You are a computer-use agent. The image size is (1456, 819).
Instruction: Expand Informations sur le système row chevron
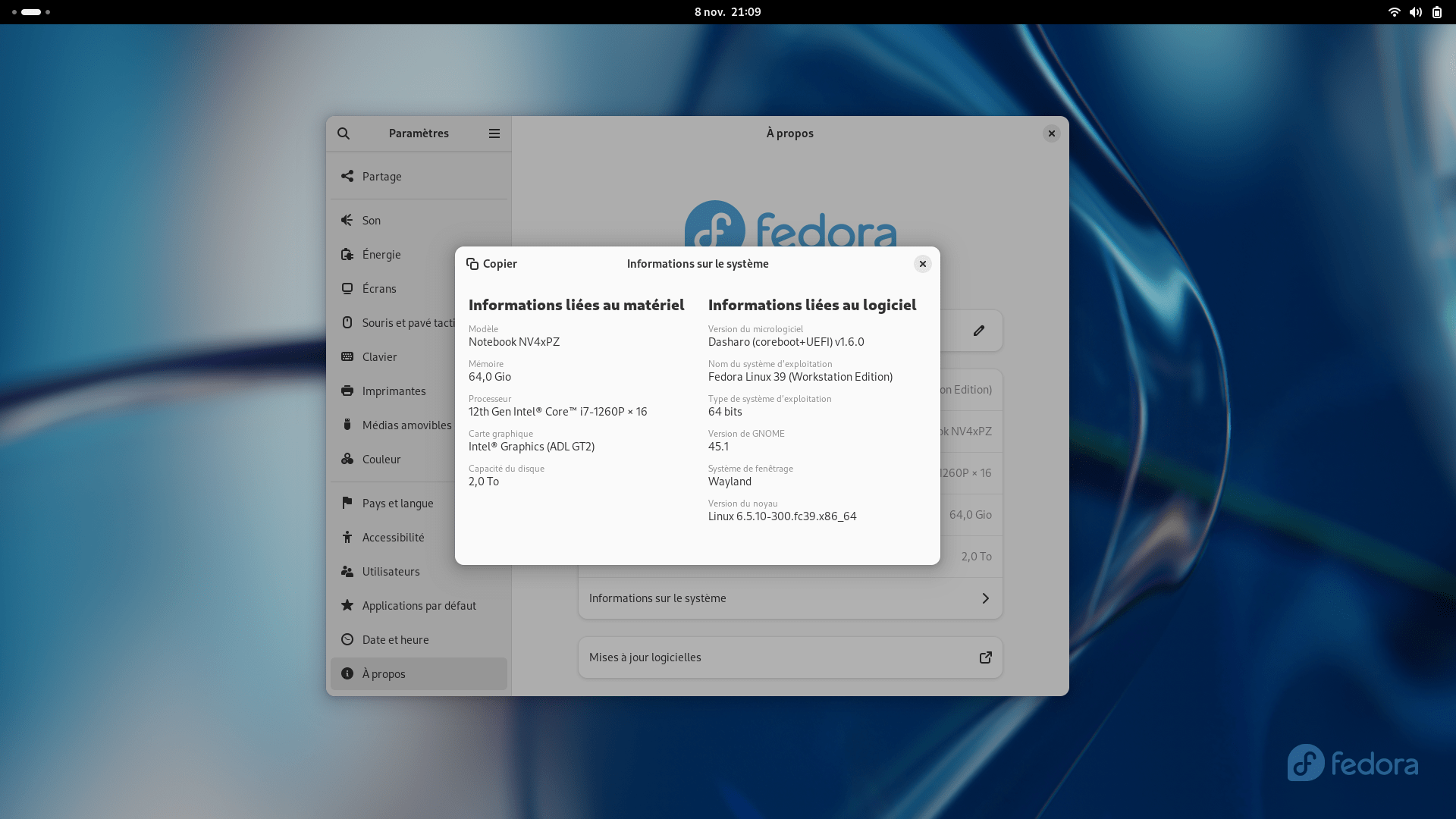[x=985, y=598]
